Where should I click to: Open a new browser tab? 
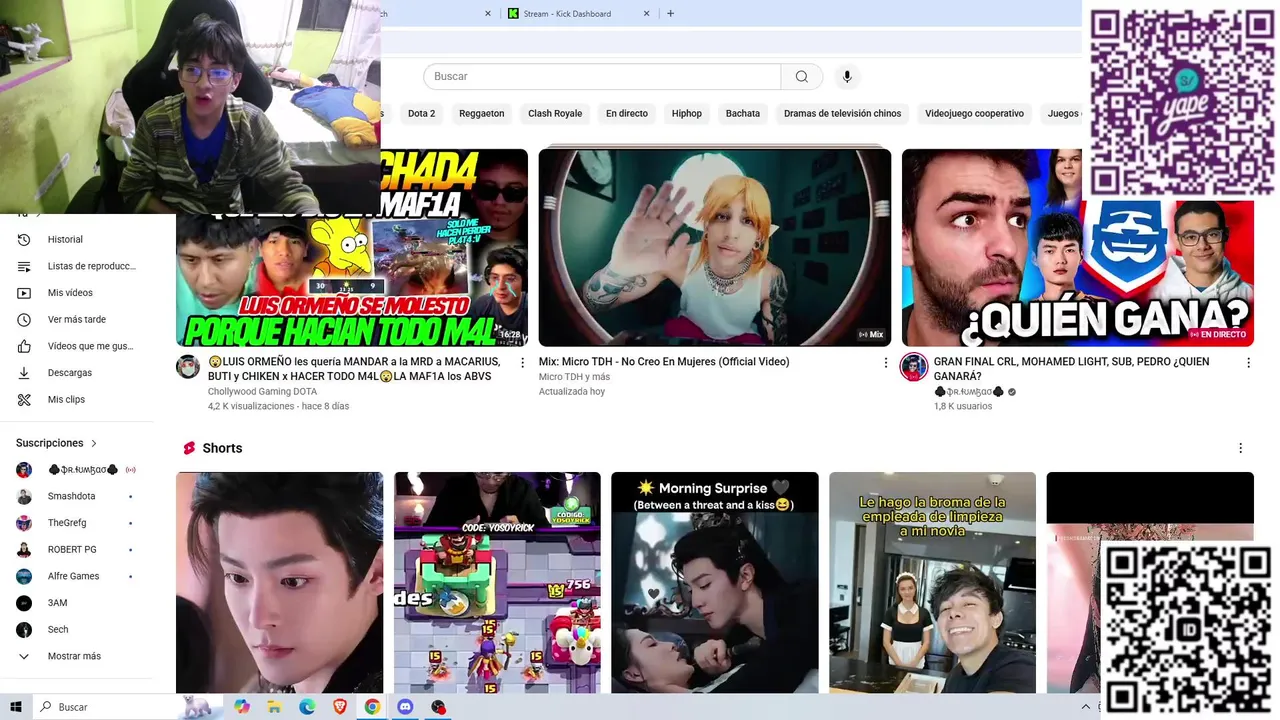(x=670, y=14)
